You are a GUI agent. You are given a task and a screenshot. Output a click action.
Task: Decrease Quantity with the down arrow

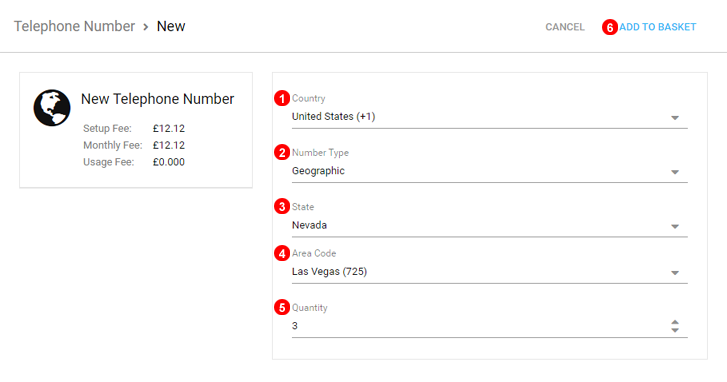[x=675, y=330]
